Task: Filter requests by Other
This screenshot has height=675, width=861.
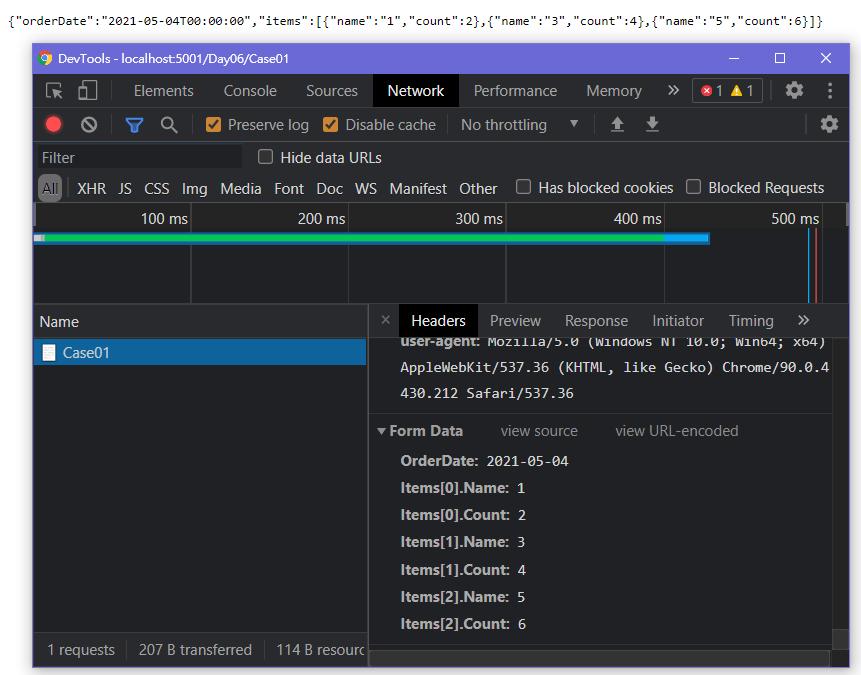Action: pos(478,188)
